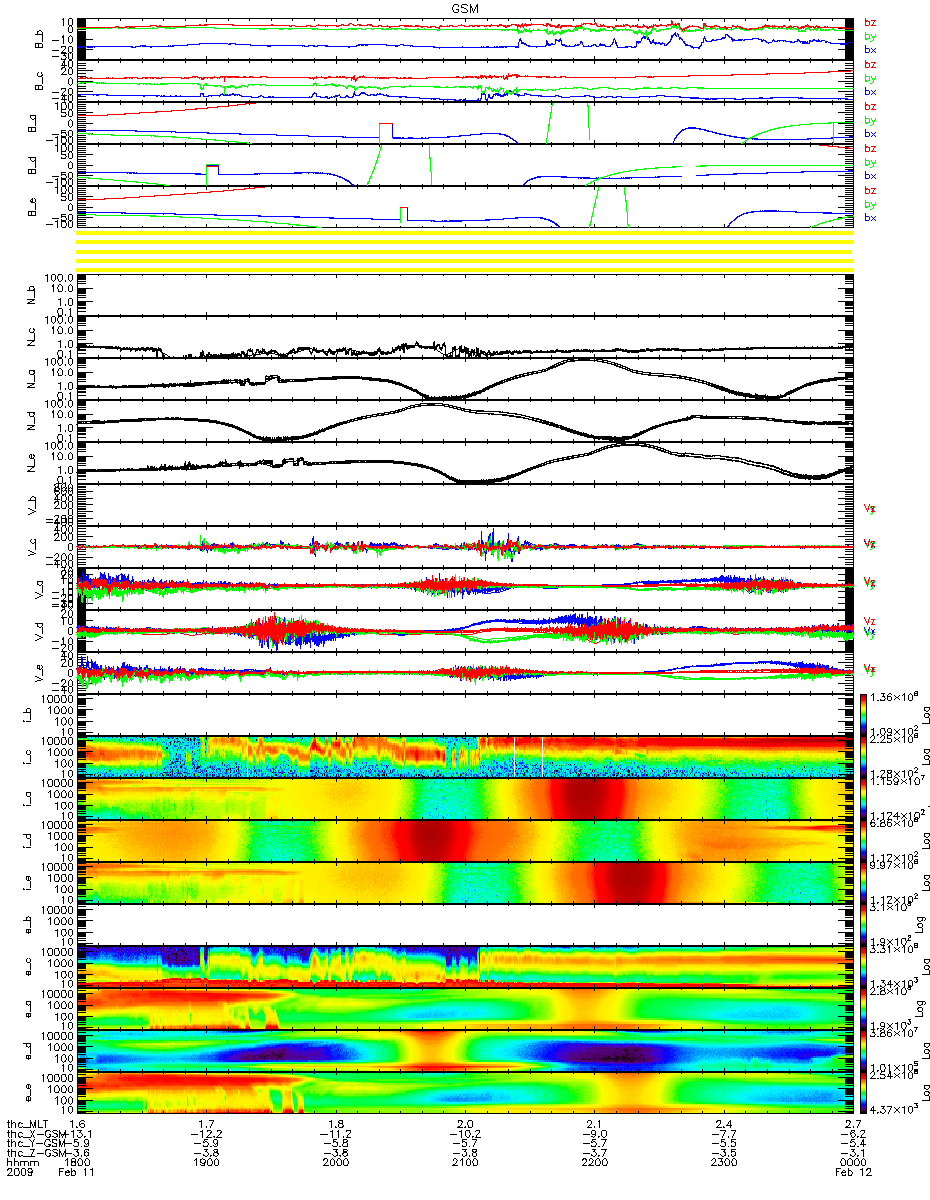Click the GSM plot title

click(x=464, y=8)
